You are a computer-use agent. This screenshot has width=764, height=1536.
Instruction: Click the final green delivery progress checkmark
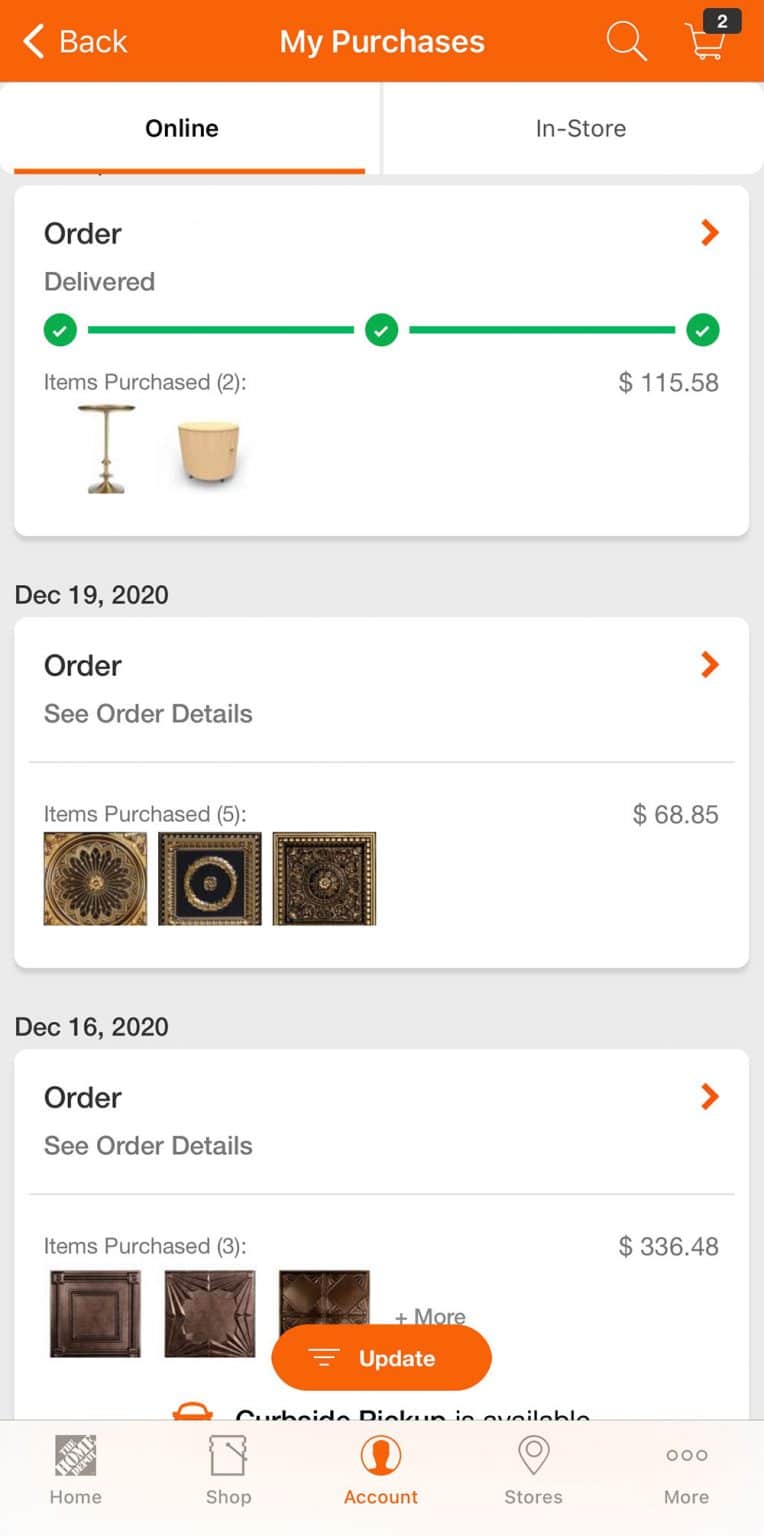pos(702,329)
